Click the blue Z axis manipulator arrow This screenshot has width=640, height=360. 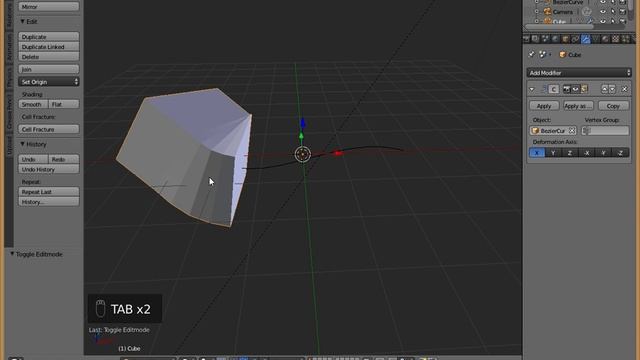click(302, 123)
